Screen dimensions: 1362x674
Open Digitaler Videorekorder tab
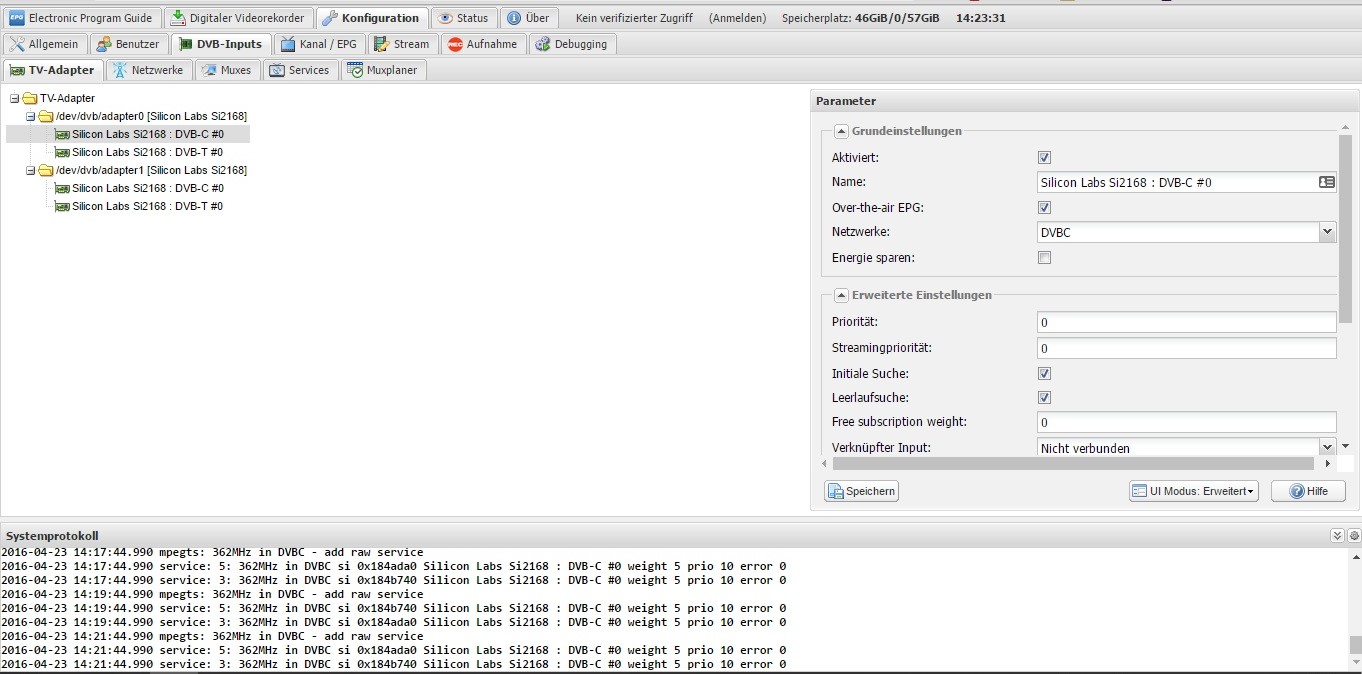click(x=238, y=18)
